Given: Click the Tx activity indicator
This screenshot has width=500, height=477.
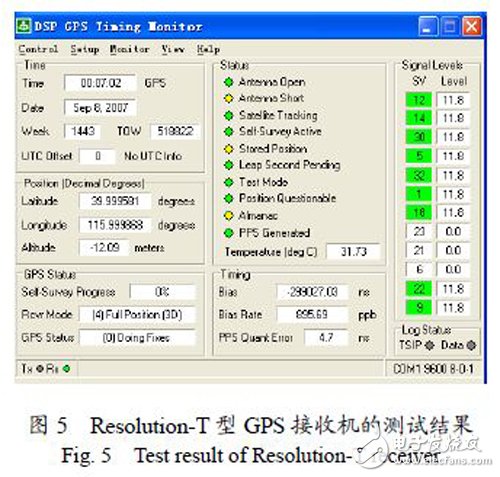Looking at the screenshot, I should click(x=40, y=369).
